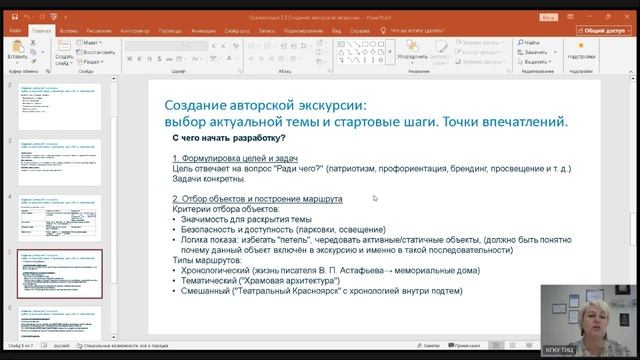Click the decrease indent icon

284,46
